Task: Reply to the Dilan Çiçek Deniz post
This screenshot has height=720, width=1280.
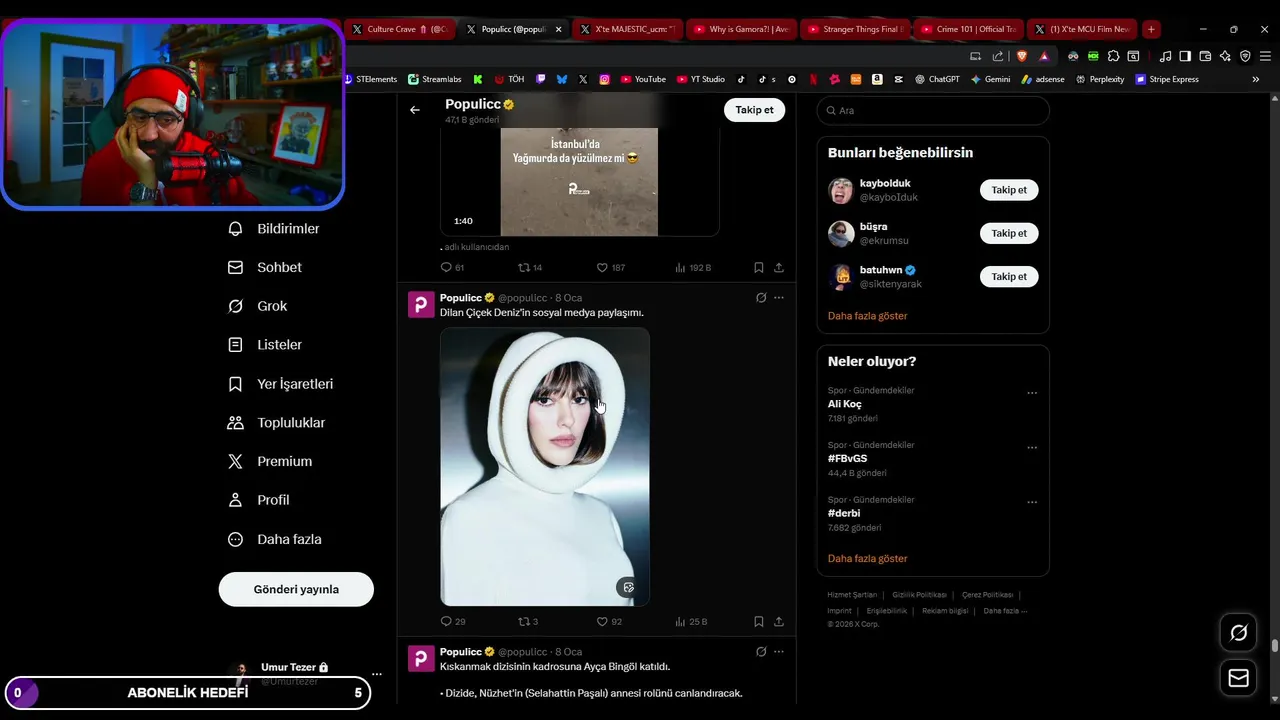Action: pos(452,622)
